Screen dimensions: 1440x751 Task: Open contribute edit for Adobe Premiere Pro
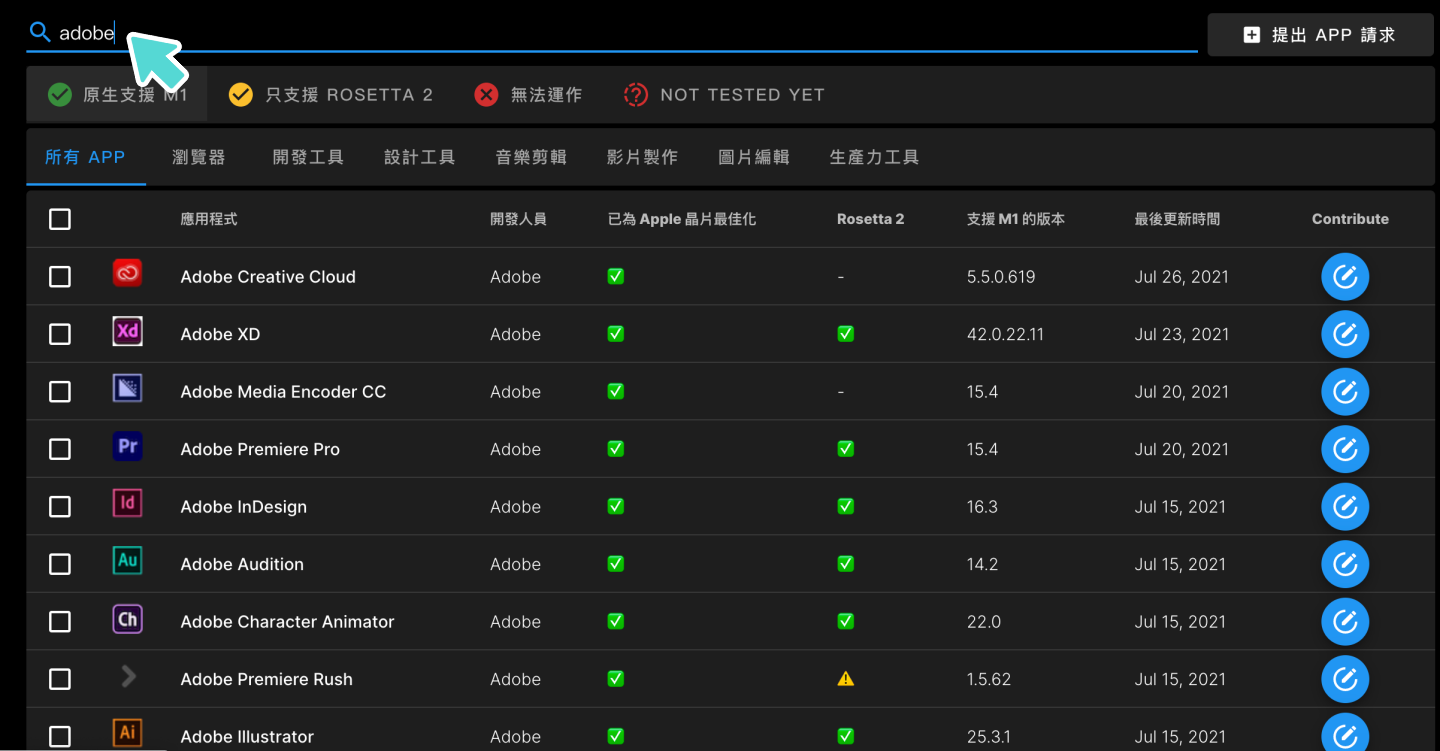tap(1345, 449)
